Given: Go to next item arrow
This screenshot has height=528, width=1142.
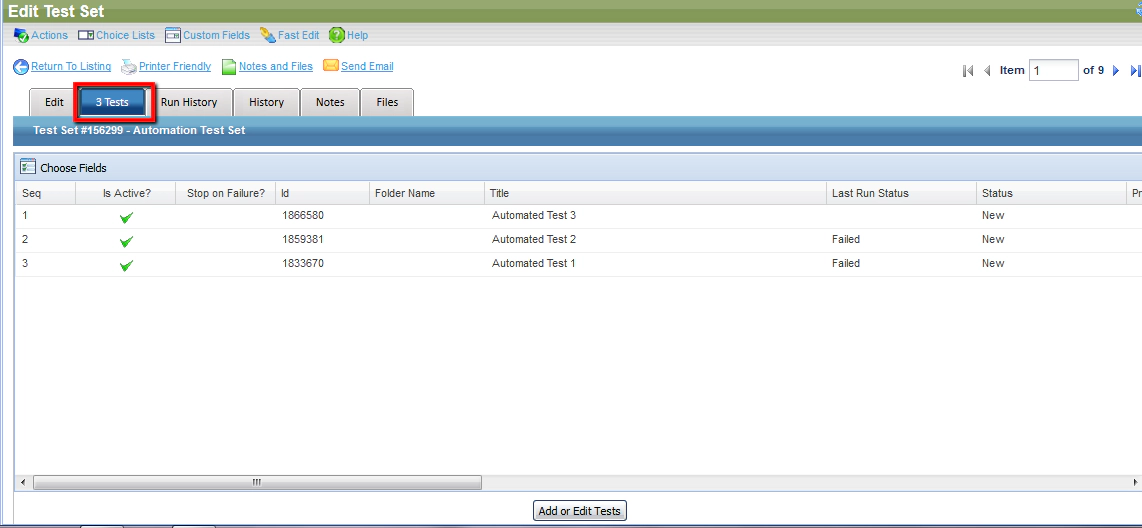Looking at the screenshot, I should [x=1116, y=71].
